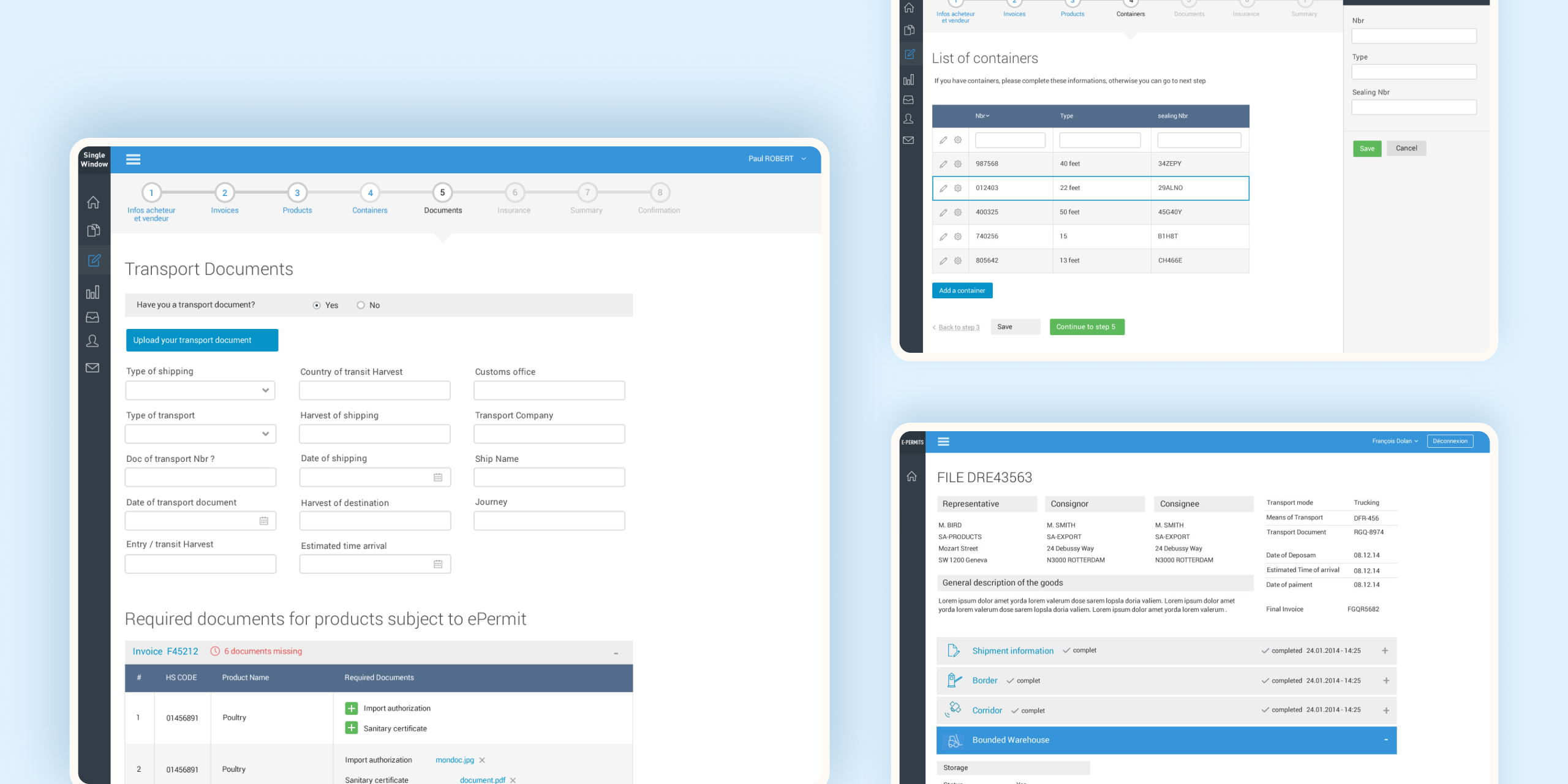1568x784 pixels.
Task: Click gear icon for container 987568
Action: pos(958,164)
